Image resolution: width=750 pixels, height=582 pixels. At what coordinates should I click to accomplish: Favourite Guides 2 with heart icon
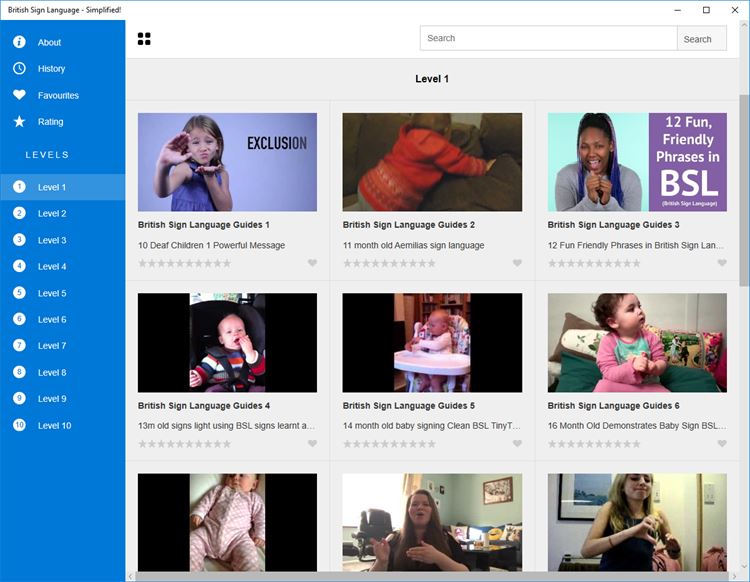pos(517,263)
